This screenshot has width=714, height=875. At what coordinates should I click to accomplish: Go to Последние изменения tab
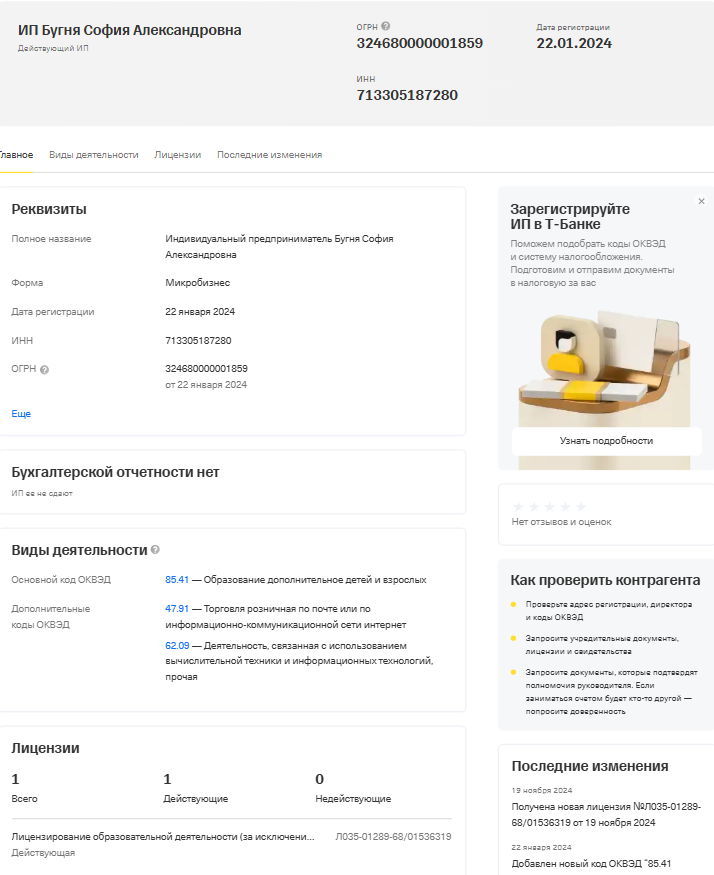click(x=269, y=155)
